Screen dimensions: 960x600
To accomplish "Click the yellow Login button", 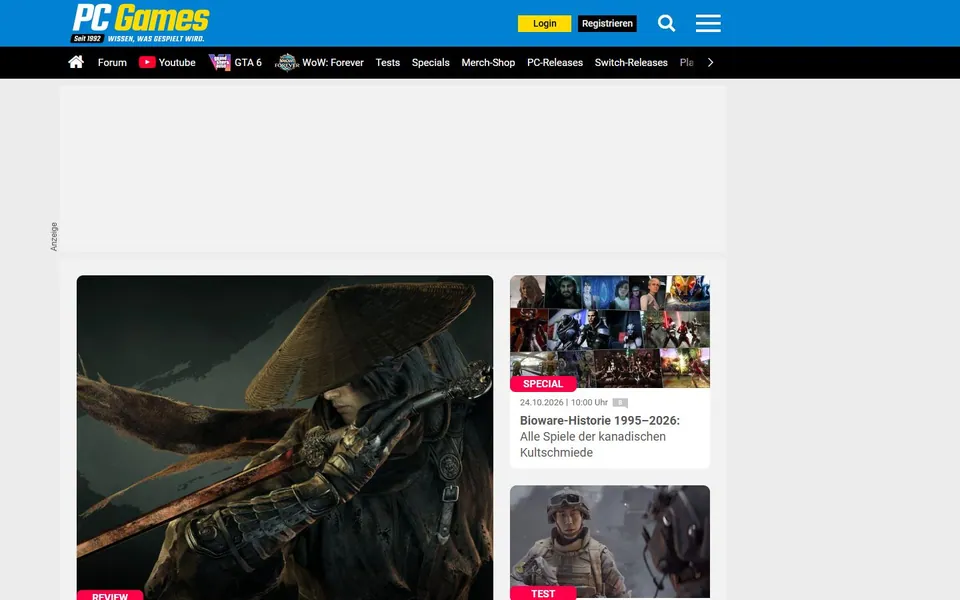I will coord(544,23).
